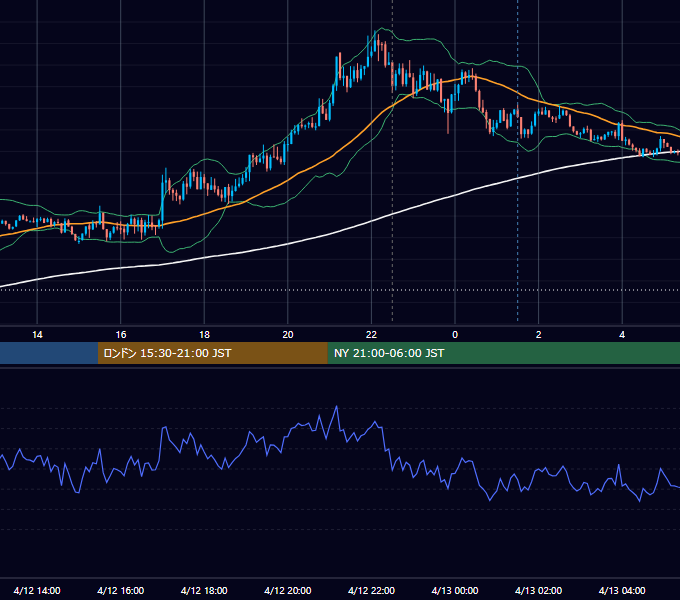
Task: Click the 4/12 14:00 date label
Action: [37, 590]
